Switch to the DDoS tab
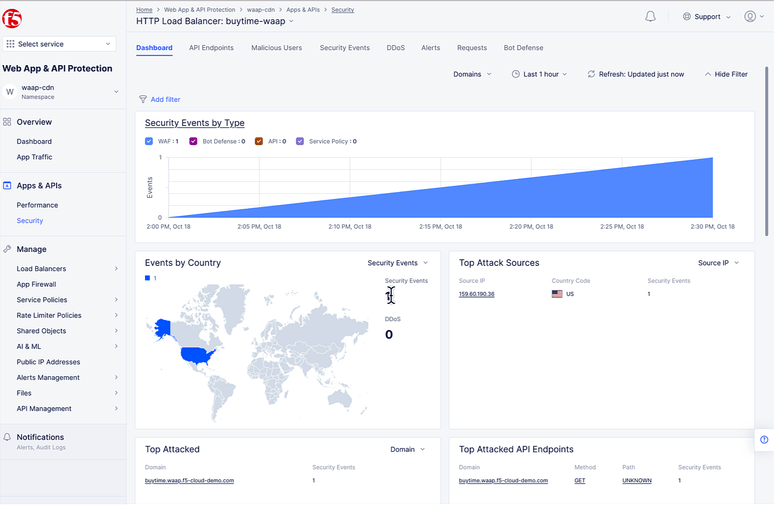The width and height of the screenshot is (774, 505). pos(395,48)
